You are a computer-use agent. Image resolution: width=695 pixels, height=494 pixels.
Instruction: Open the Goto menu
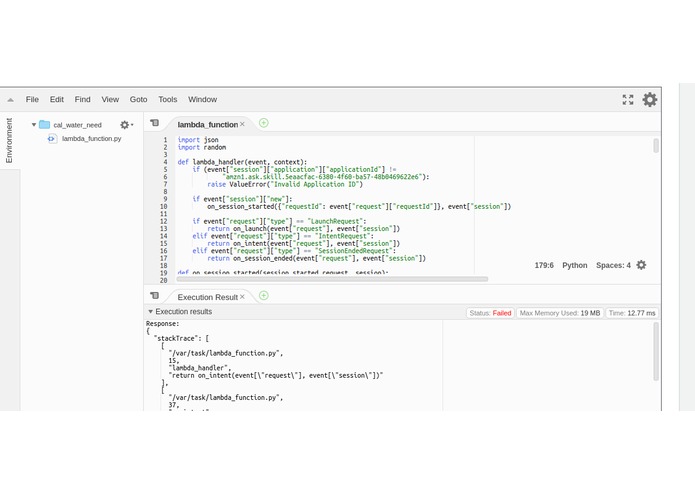coord(138,99)
